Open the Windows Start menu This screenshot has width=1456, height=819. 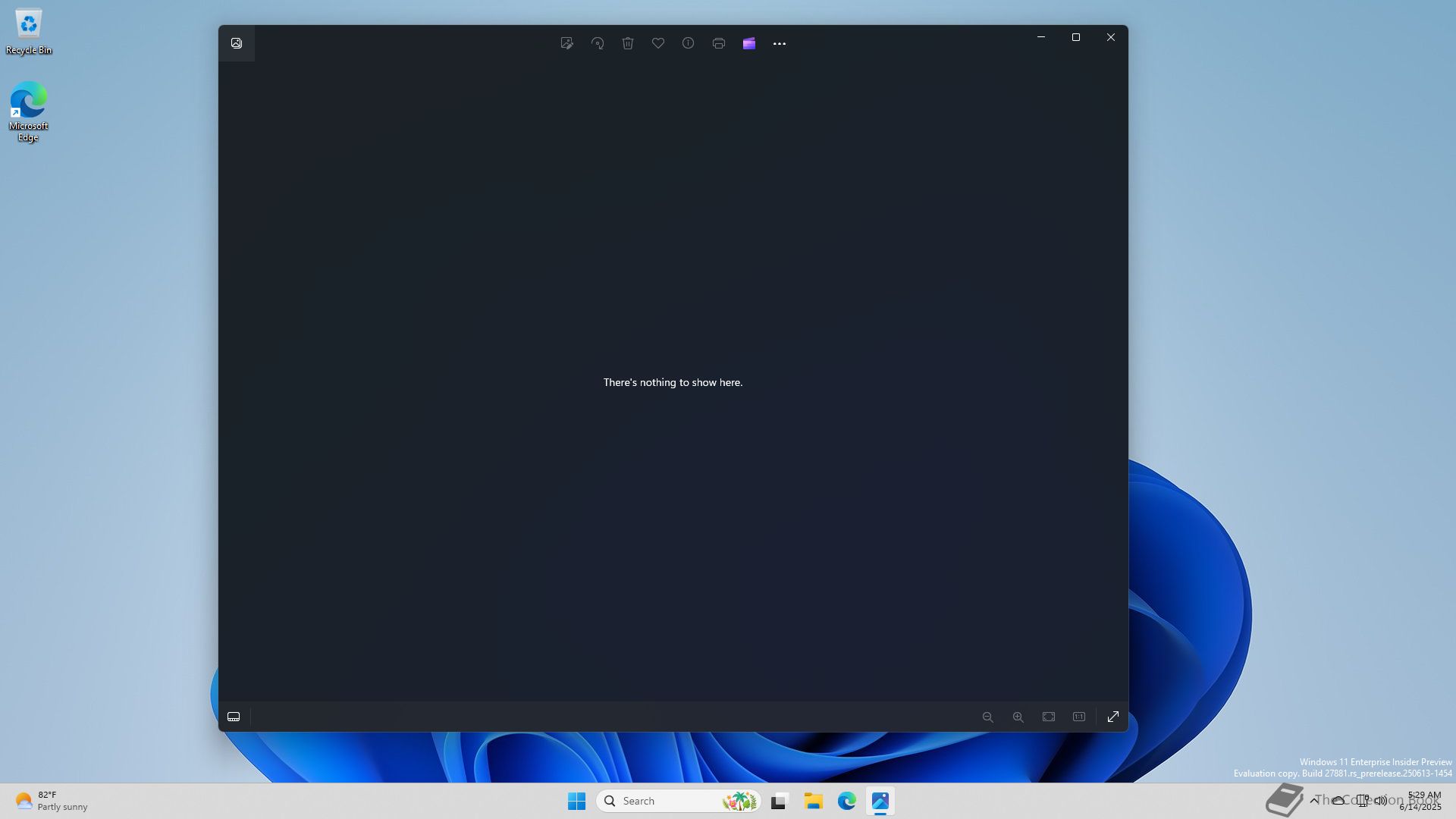pyautogui.click(x=576, y=801)
